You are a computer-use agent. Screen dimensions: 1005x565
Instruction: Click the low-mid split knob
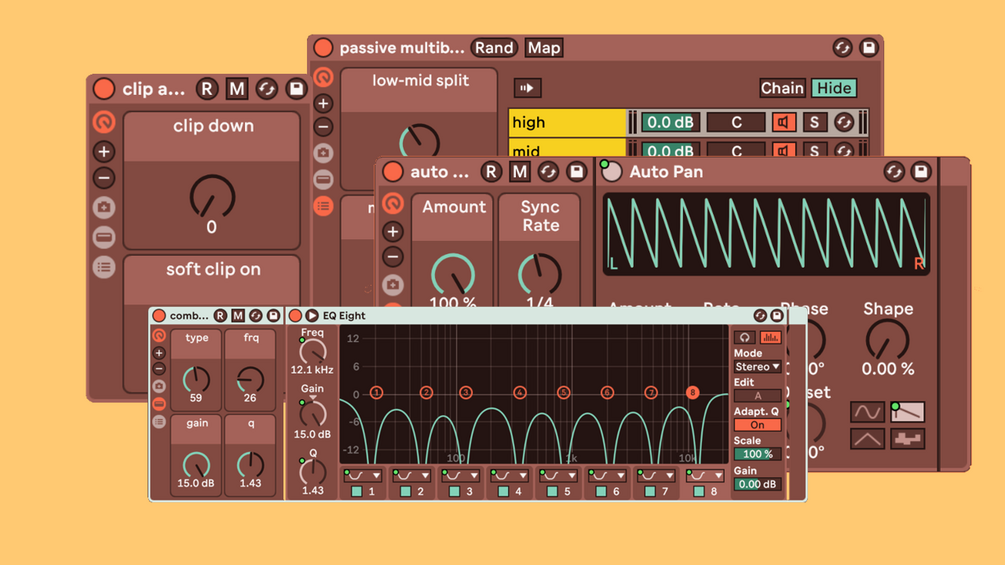[420, 141]
